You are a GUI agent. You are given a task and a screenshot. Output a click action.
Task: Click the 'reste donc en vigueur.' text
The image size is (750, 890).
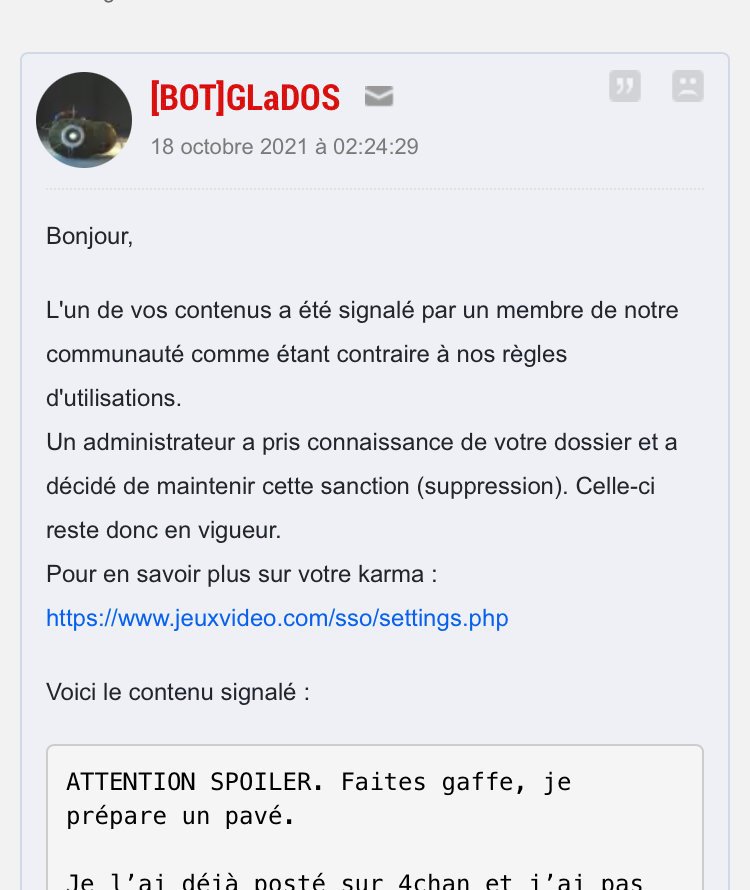point(164,530)
